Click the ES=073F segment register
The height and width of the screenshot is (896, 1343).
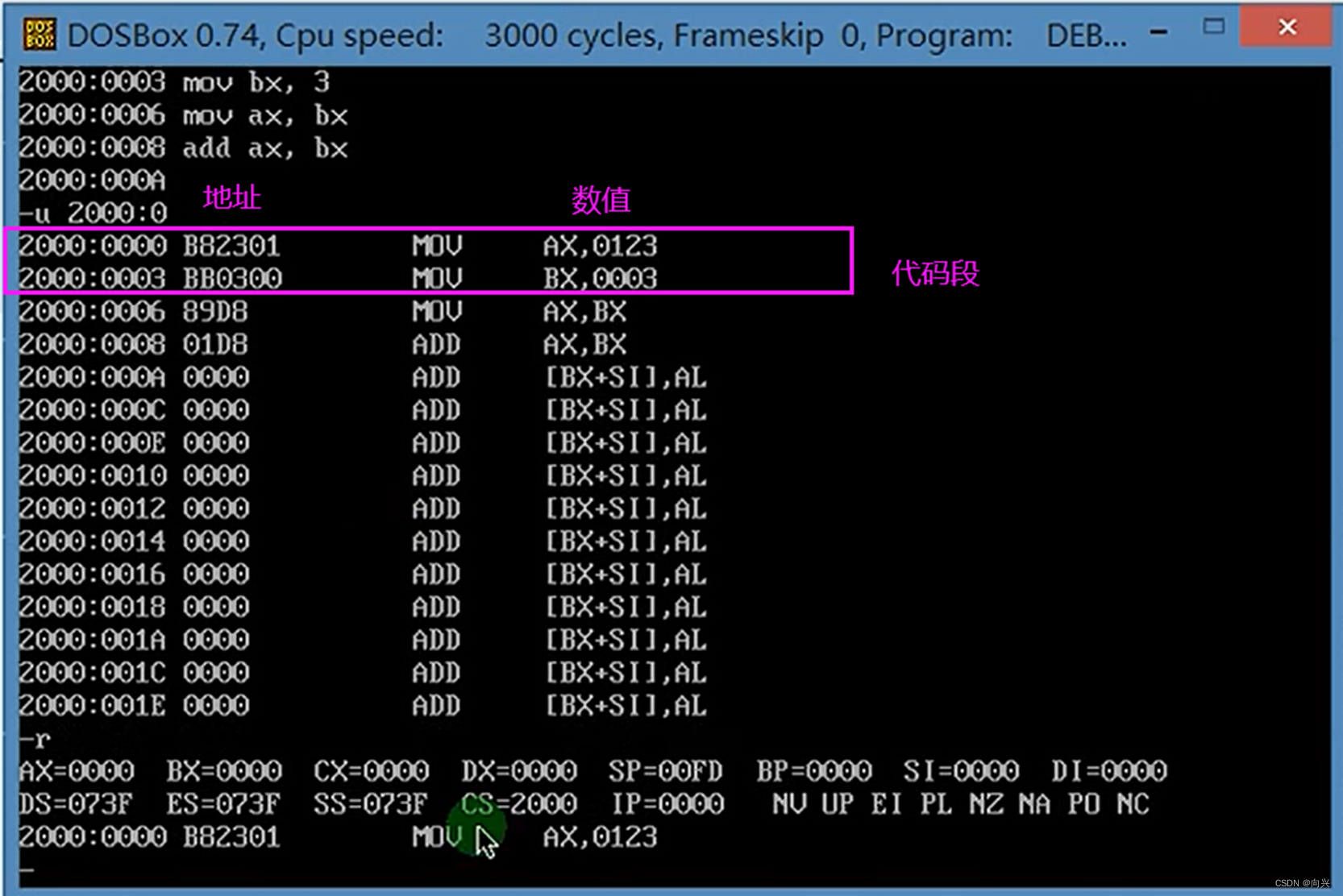(223, 805)
